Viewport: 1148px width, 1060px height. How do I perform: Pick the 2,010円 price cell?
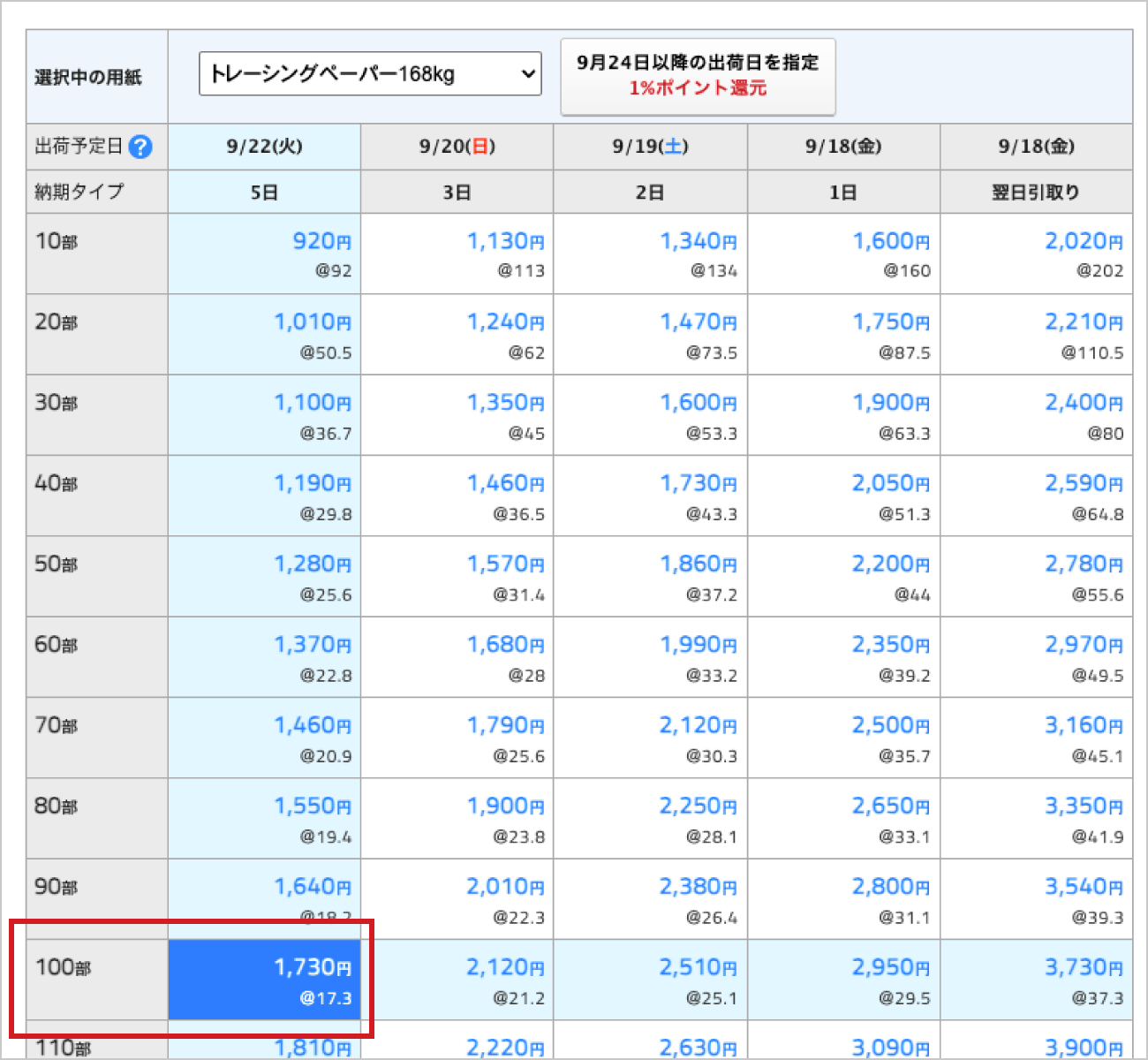pos(457,899)
